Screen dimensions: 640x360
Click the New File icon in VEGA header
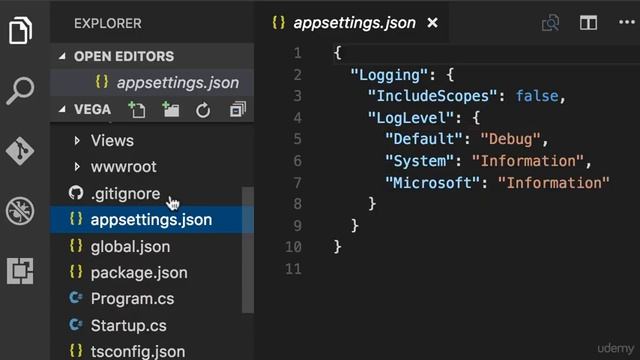click(x=137, y=110)
